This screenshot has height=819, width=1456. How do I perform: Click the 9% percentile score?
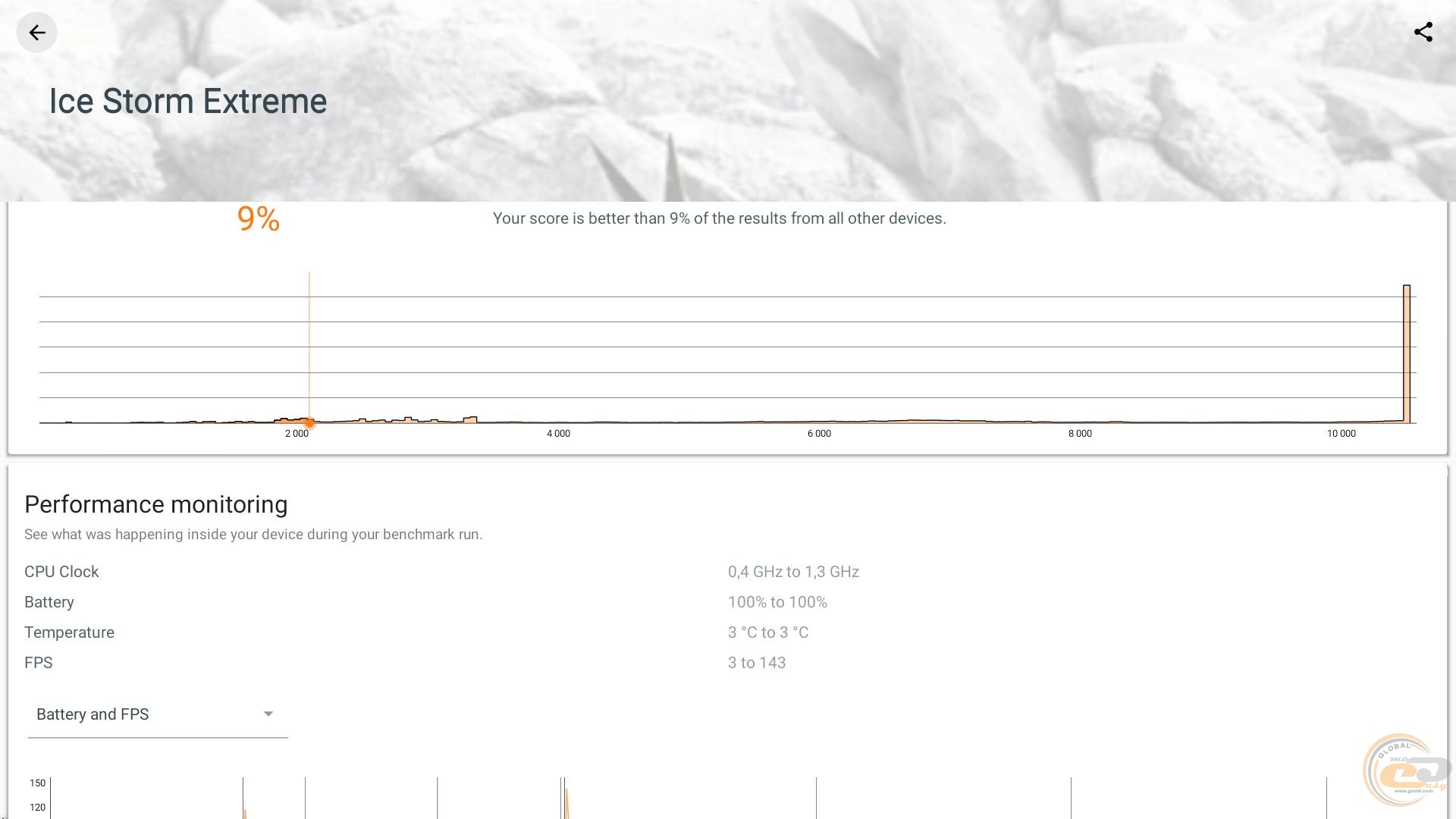(x=259, y=219)
